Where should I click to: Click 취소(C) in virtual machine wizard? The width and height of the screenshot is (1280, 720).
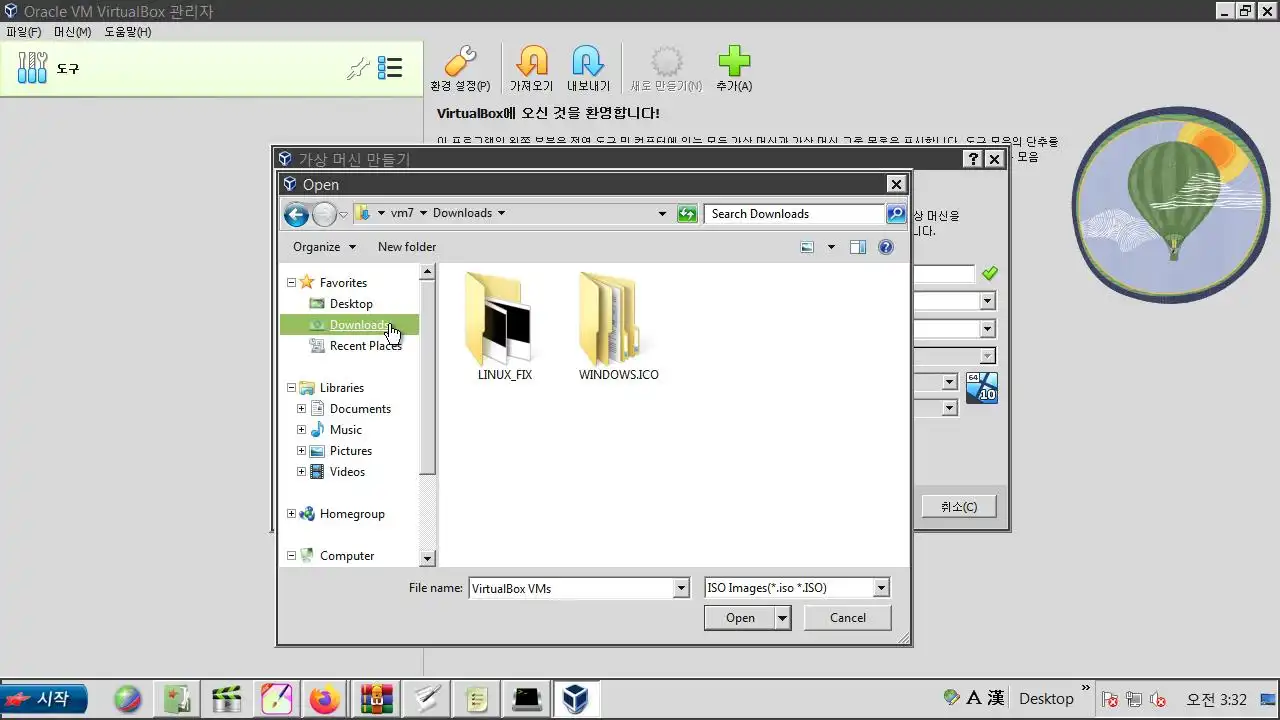click(x=959, y=507)
